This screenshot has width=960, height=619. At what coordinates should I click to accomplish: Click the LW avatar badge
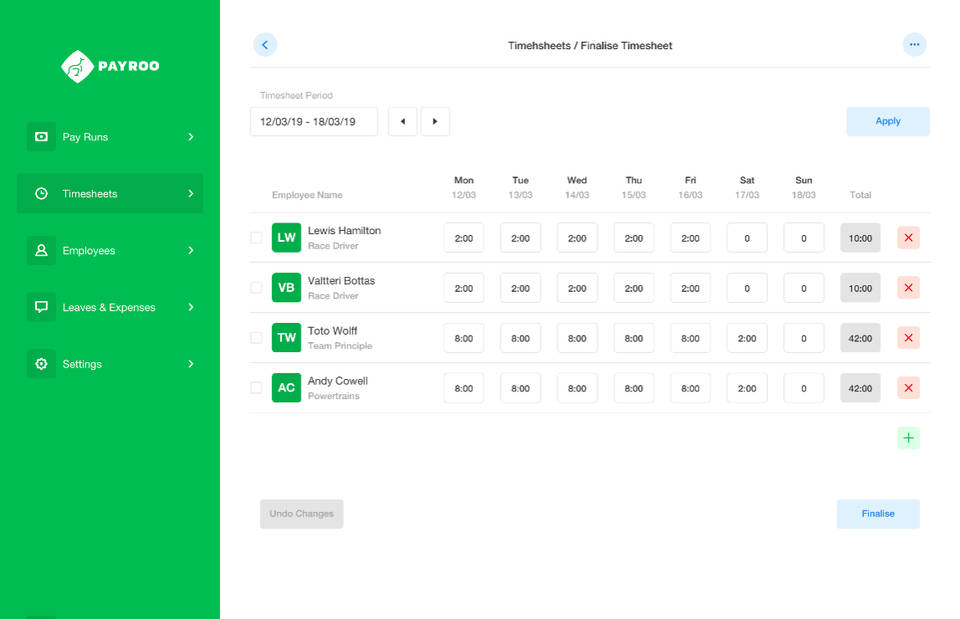click(287, 238)
